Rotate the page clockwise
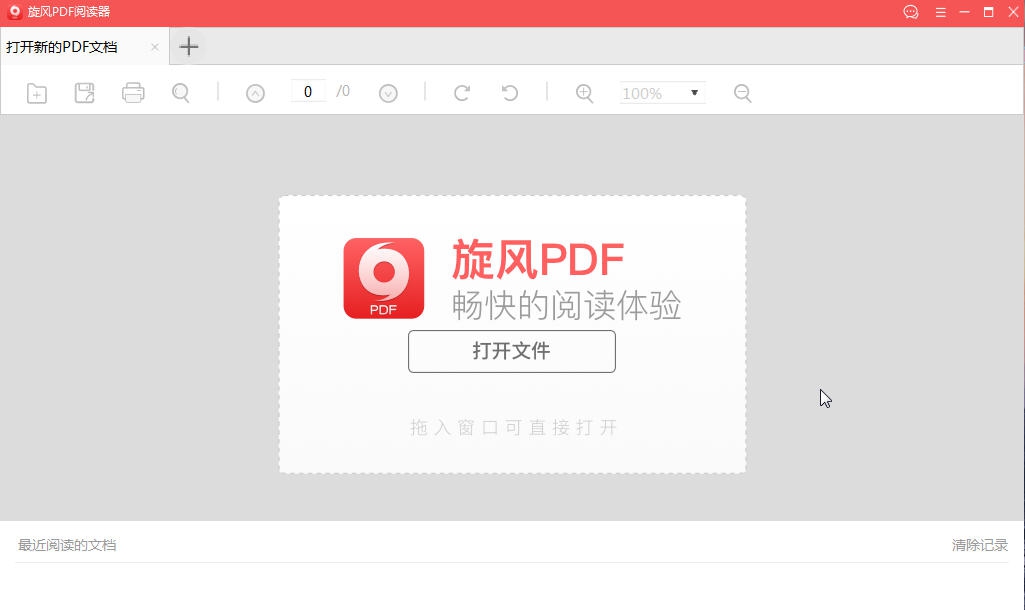Image resolution: width=1025 pixels, height=610 pixels. click(x=461, y=92)
